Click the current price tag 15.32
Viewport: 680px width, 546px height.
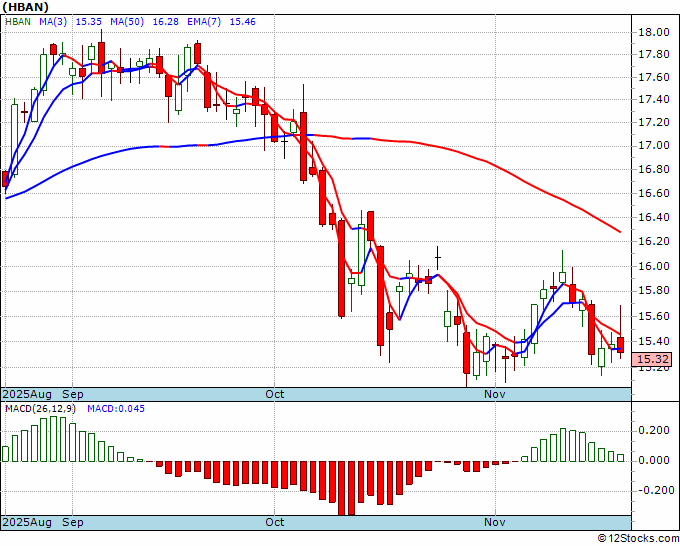[652, 359]
